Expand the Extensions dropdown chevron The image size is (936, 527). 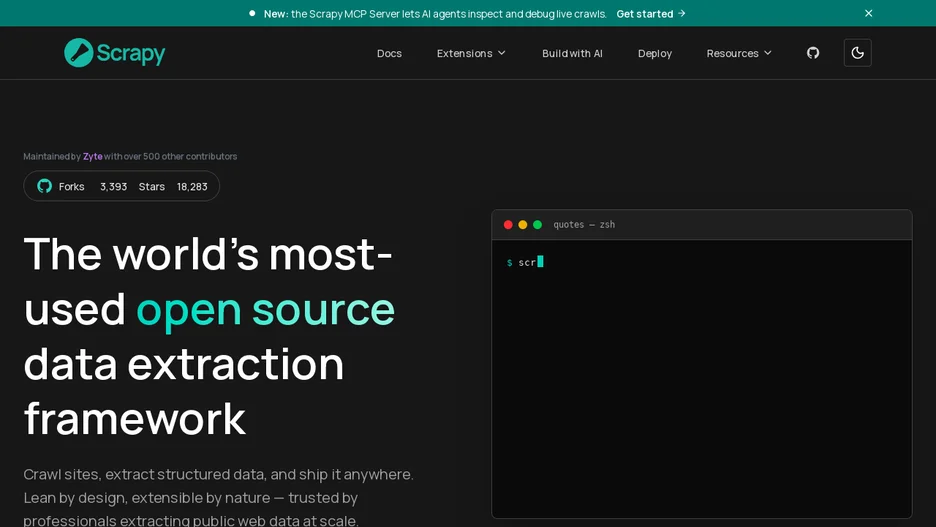502,53
